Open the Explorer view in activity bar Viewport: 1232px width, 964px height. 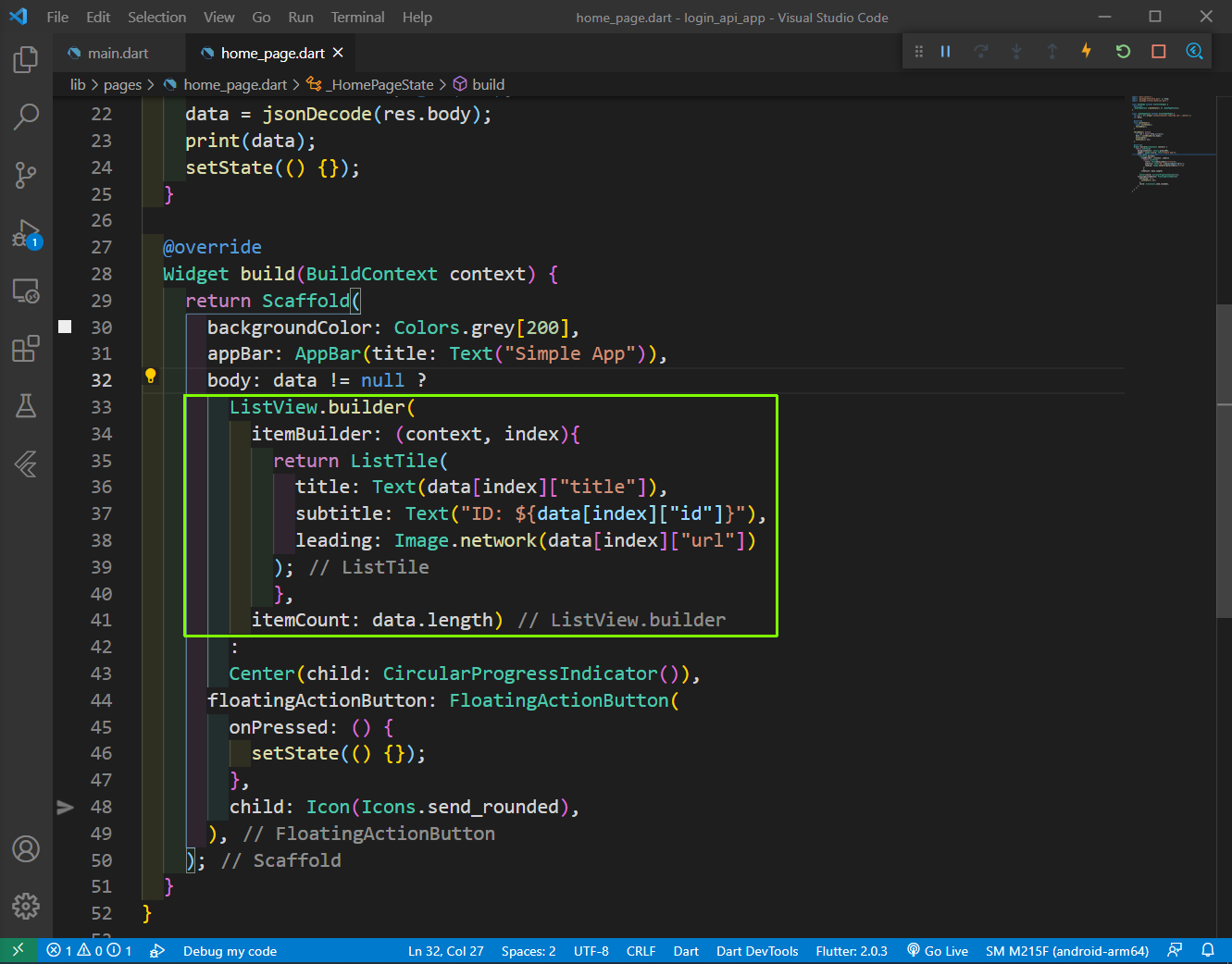(26, 61)
